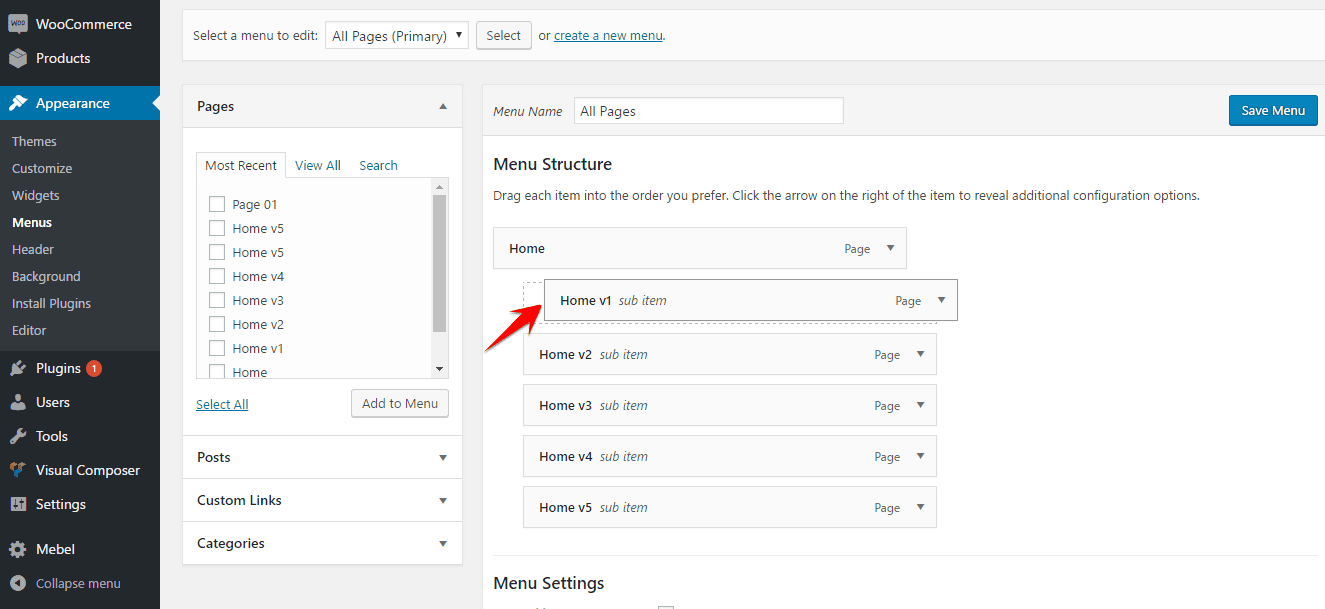
Task: Switch to the View All tab
Action: click(317, 164)
